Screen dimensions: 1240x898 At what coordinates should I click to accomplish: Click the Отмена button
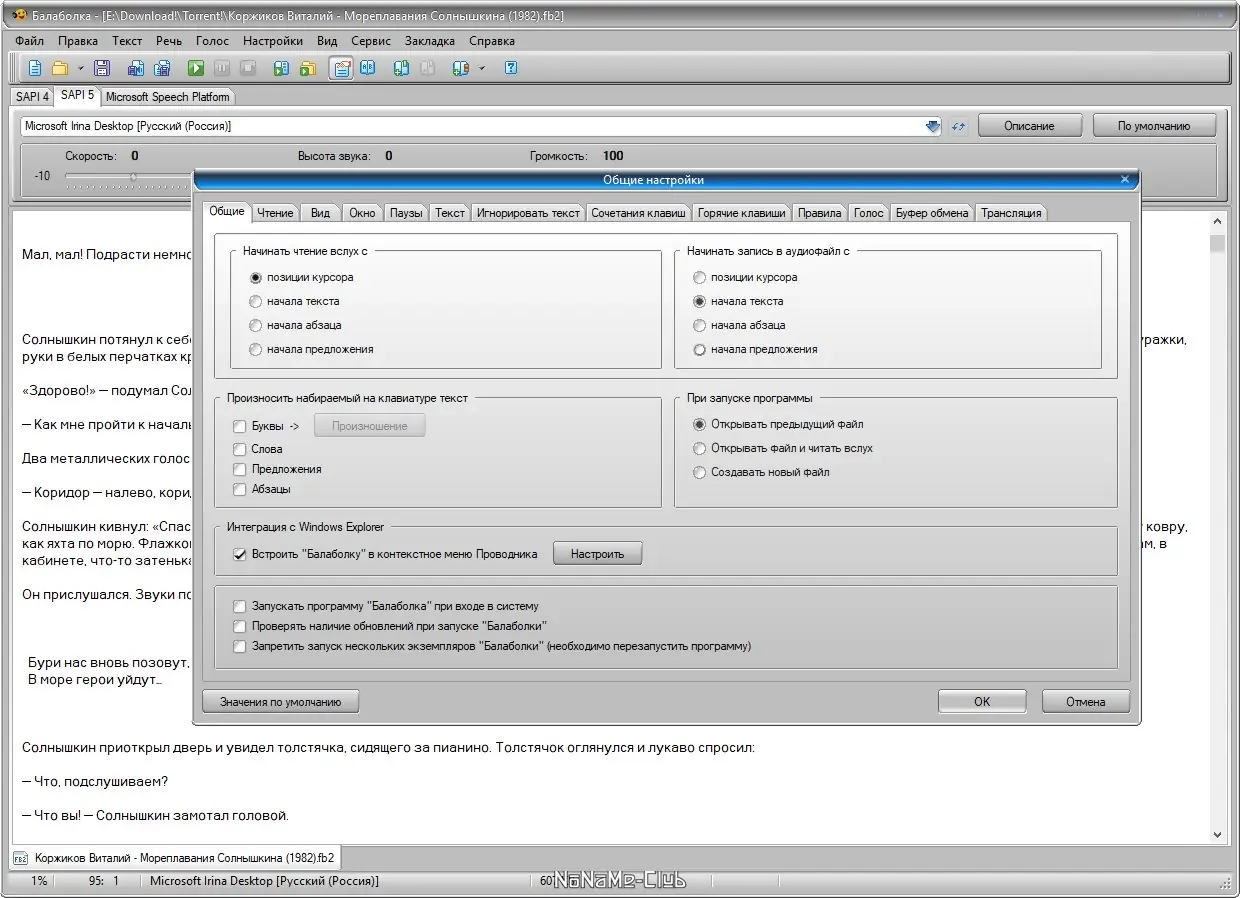[1086, 701]
